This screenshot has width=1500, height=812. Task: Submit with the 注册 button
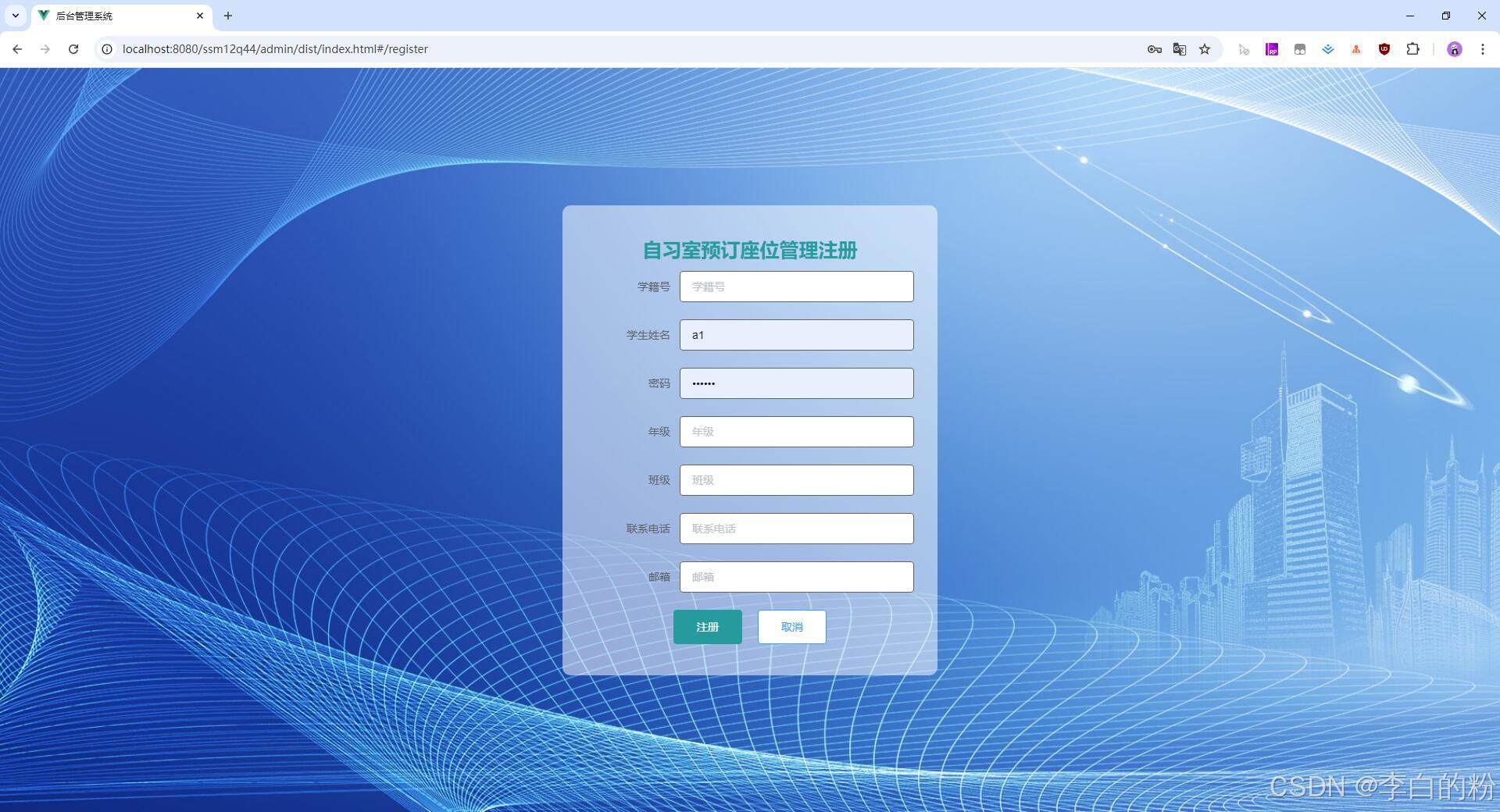coord(707,627)
